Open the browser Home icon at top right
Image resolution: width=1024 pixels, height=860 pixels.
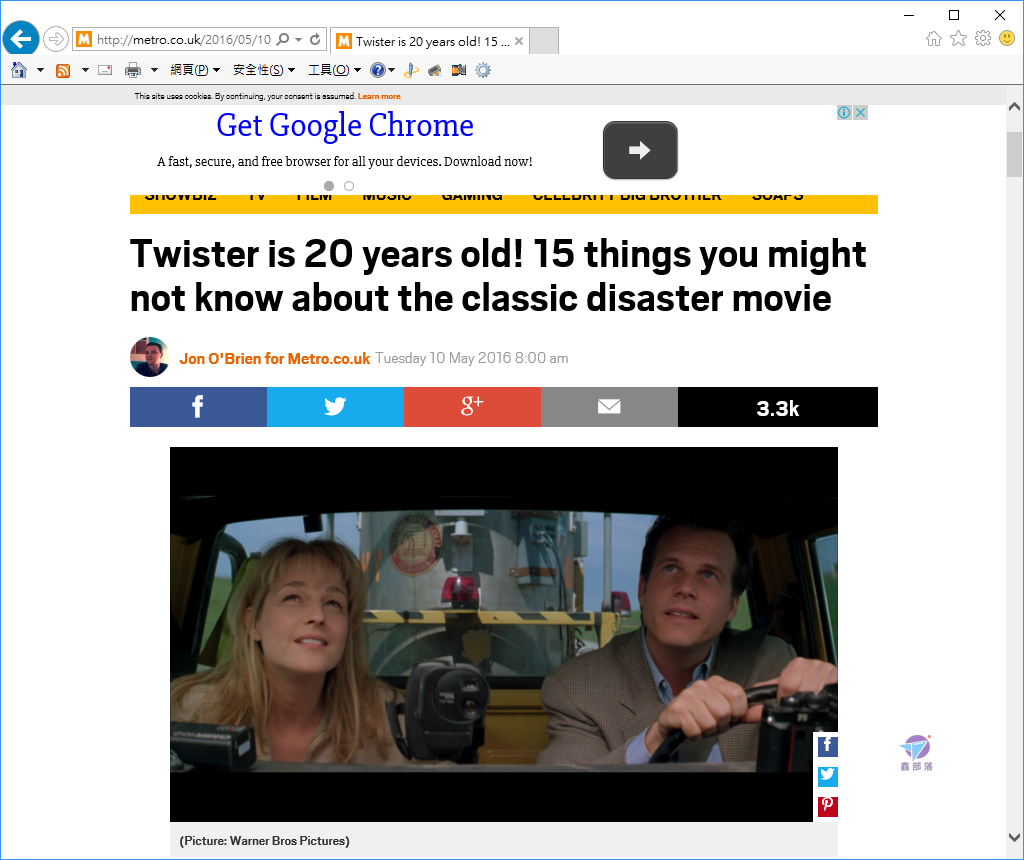click(934, 39)
